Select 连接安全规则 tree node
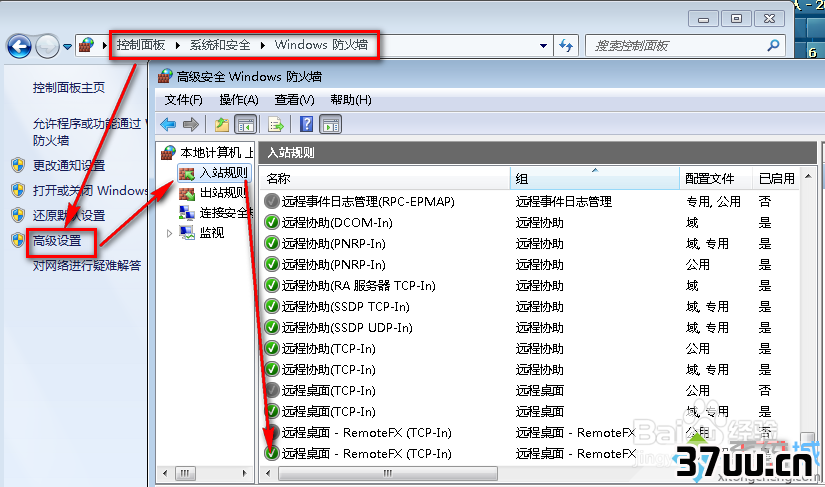This screenshot has height=487, width=825. coord(216,212)
